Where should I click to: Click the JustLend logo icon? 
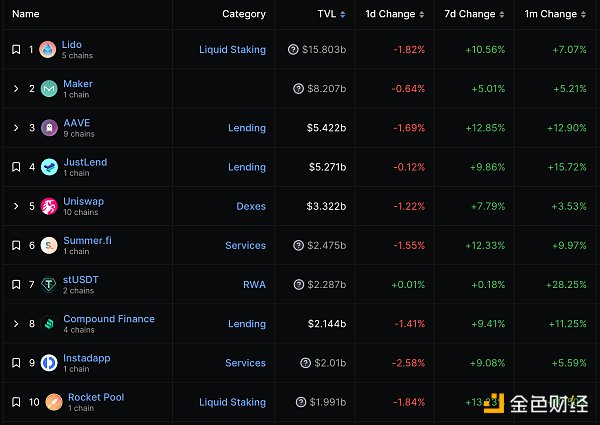pos(47,167)
